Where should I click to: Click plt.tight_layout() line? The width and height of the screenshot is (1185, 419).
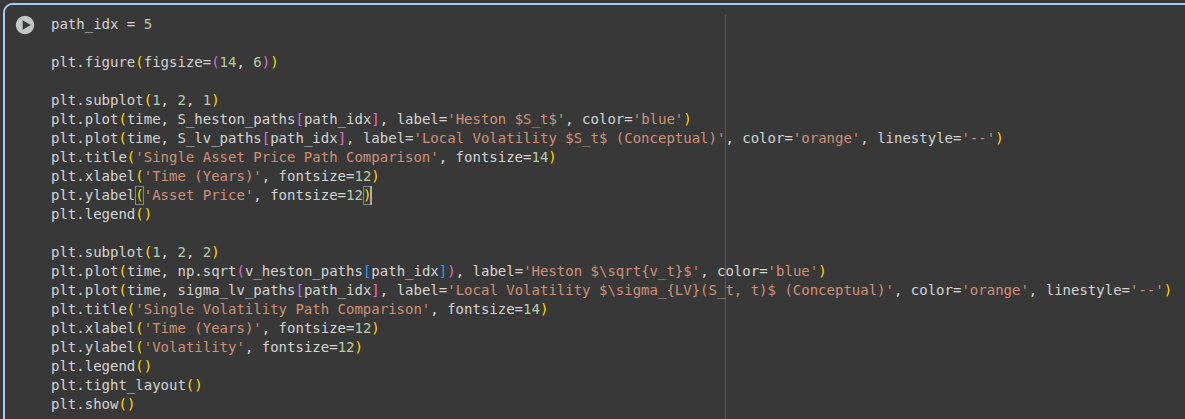pyautogui.click(x=126, y=385)
